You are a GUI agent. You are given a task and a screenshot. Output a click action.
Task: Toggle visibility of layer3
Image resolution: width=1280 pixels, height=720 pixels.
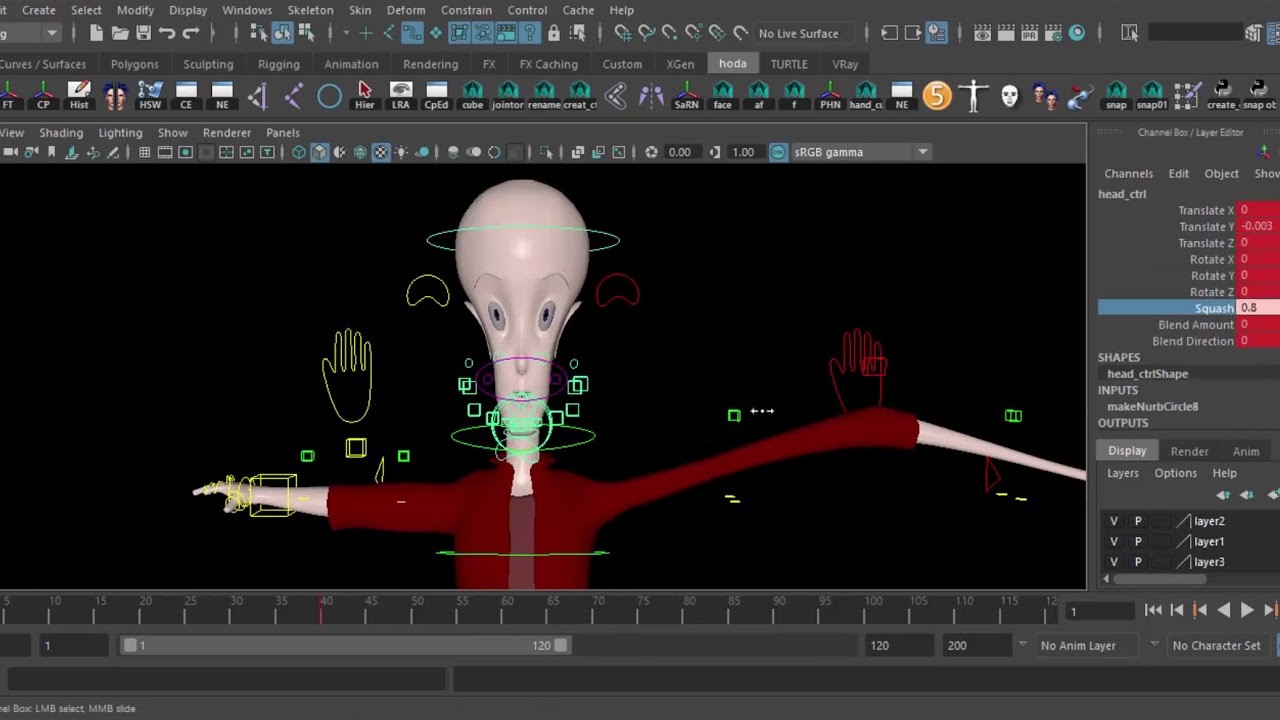tap(1113, 562)
